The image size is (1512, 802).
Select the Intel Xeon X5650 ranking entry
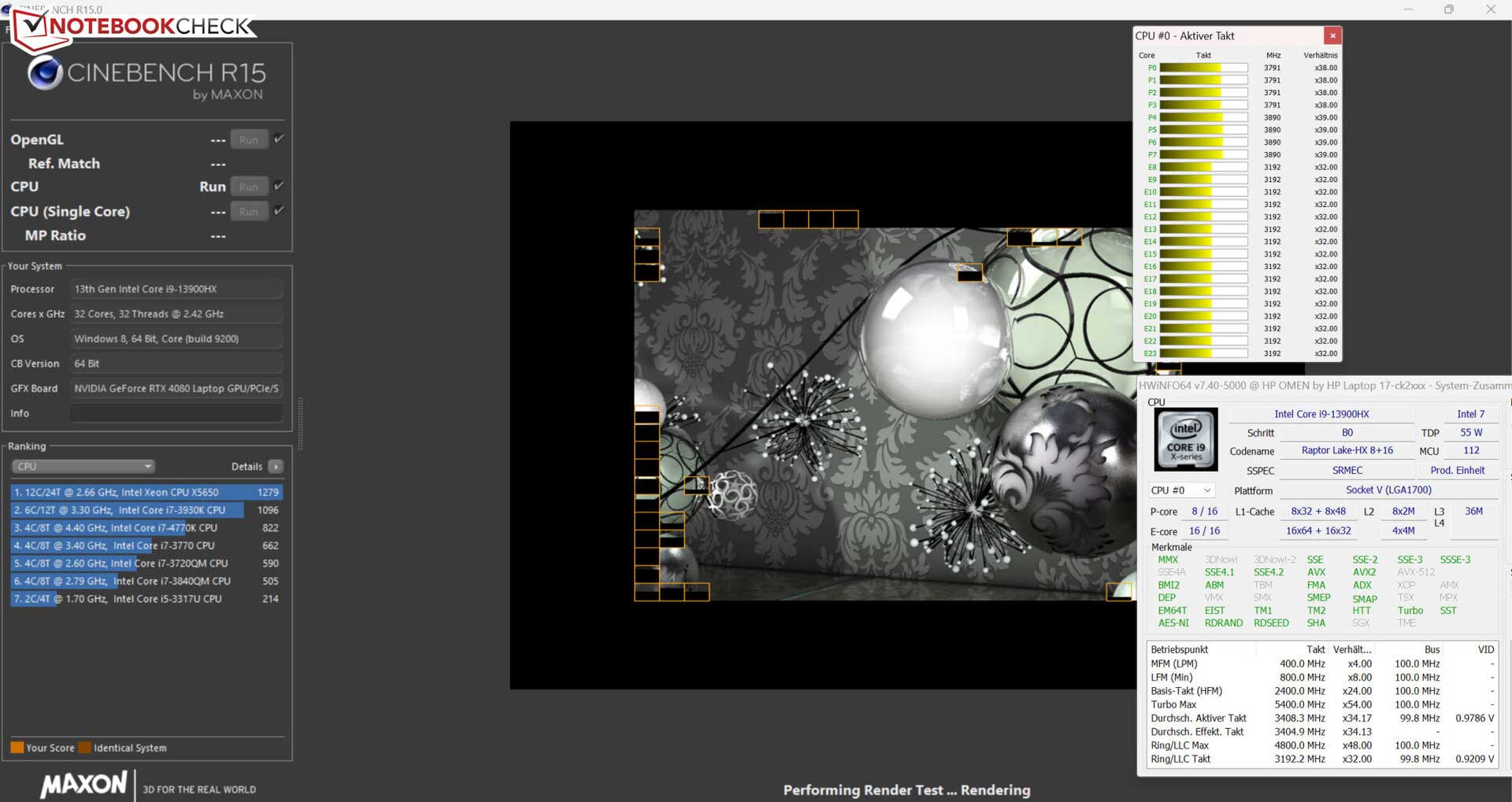(x=146, y=492)
